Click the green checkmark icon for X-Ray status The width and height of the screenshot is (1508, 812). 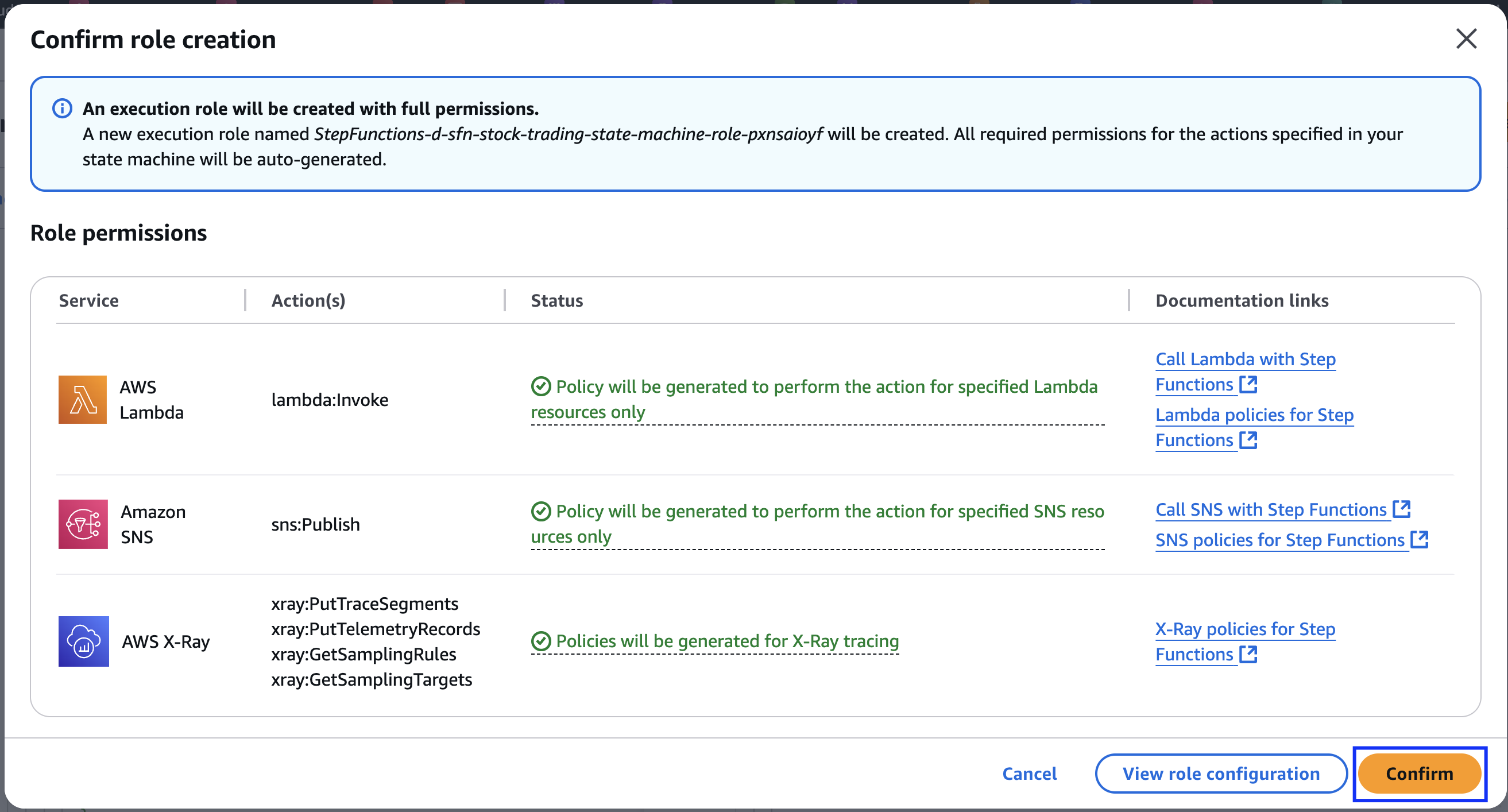(x=540, y=641)
